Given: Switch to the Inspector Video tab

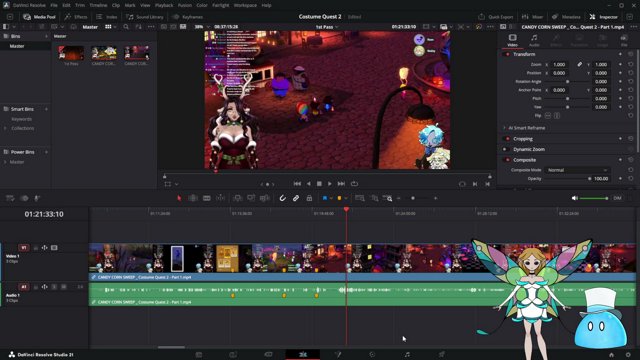Looking at the screenshot, I should pyautogui.click(x=512, y=40).
